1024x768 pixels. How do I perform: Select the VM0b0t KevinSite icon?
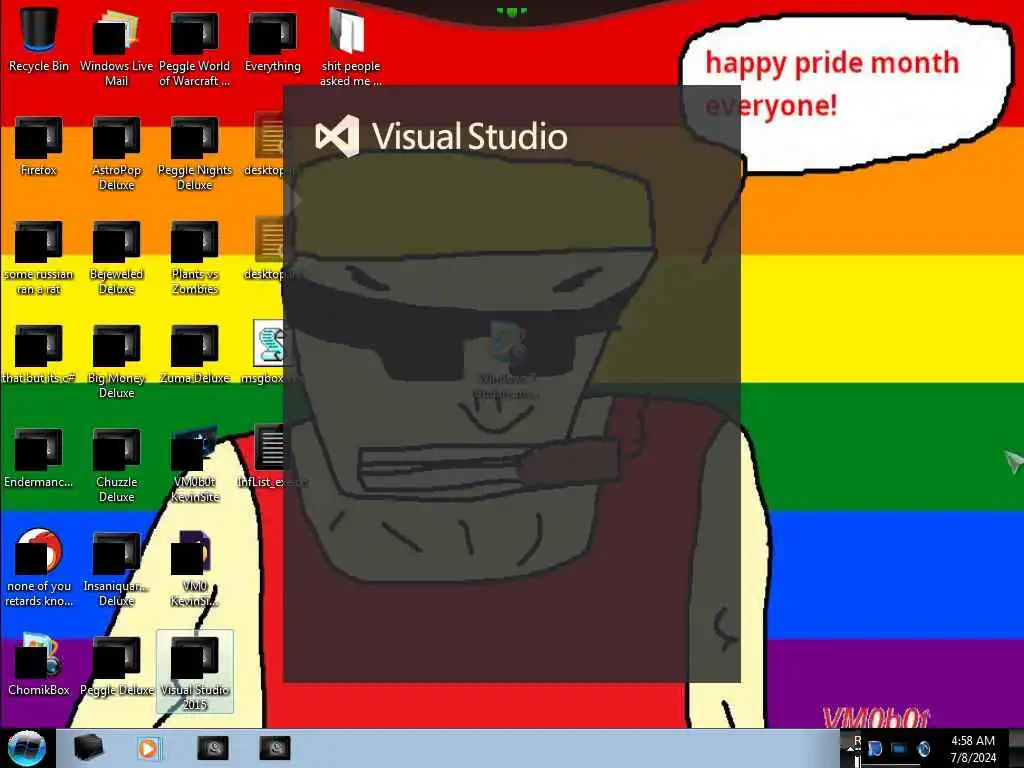click(x=195, y=466)
